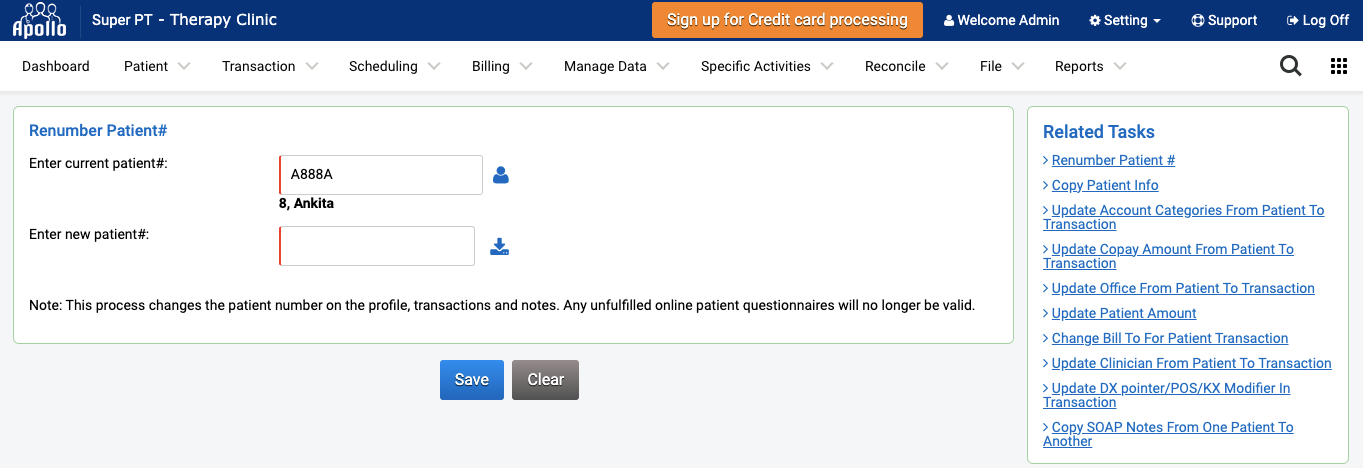Open the Specific Activities menu
Viewport: 1363px width, 468px height.
click(x=767, y=66)
